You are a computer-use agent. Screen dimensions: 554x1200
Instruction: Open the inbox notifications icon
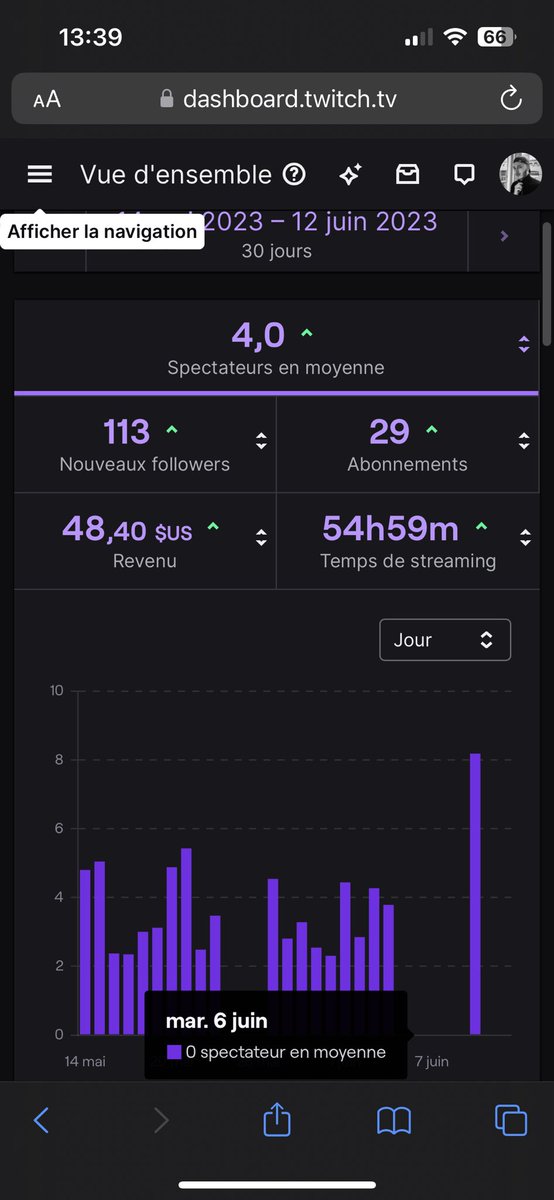[407, 175]
